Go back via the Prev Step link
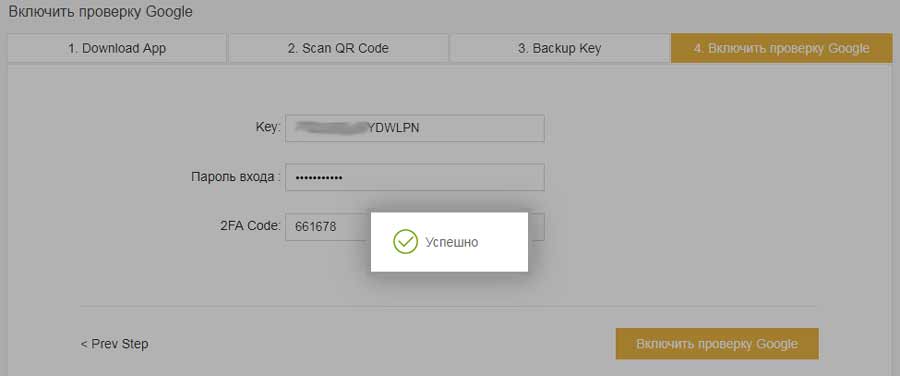 [x=114, y=344]
